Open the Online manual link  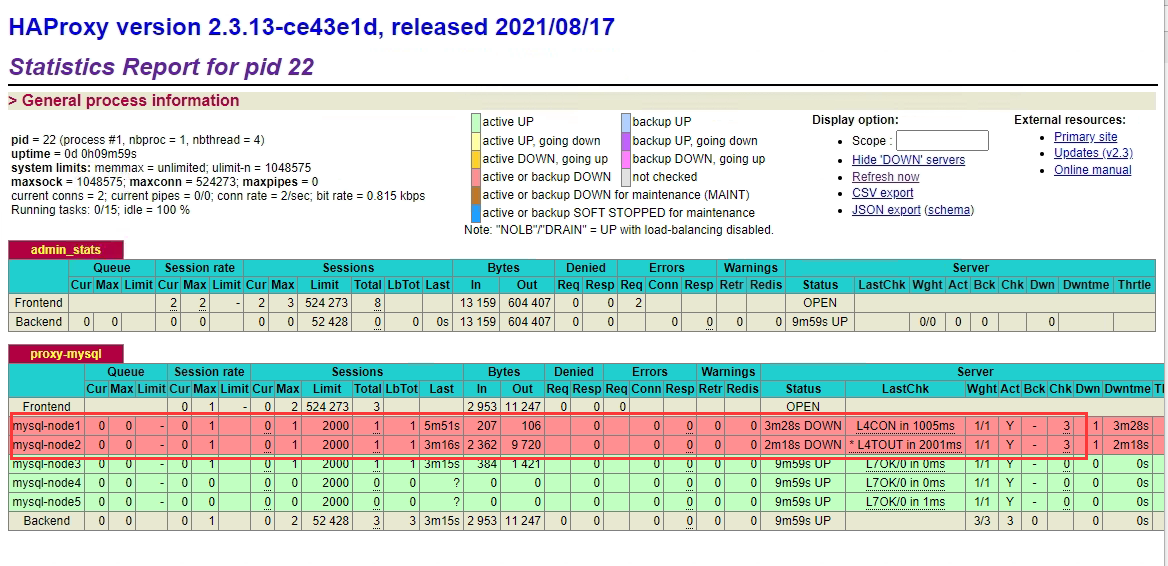[1092, 170]
